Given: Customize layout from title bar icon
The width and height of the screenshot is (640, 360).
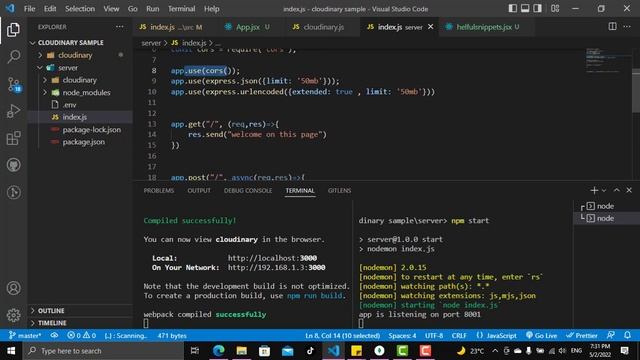Looking at the screenshot, I should [x=555, y=9].
